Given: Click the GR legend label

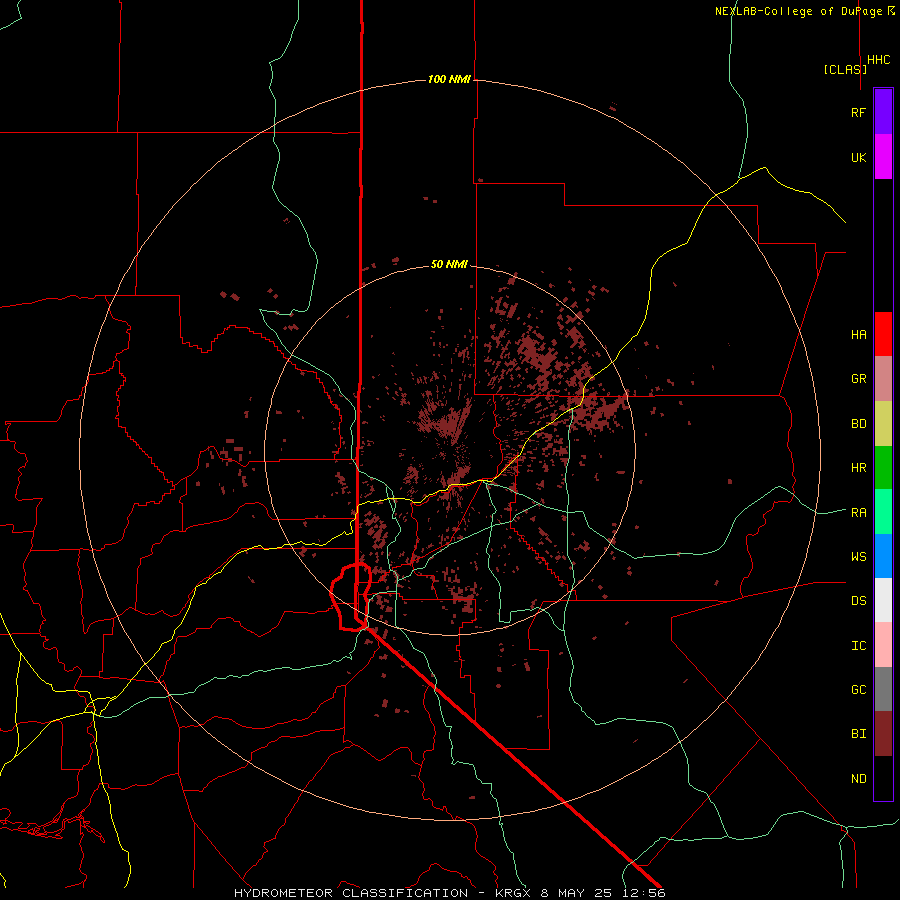Looking at the screenshot, I should [x=858, y=379].
